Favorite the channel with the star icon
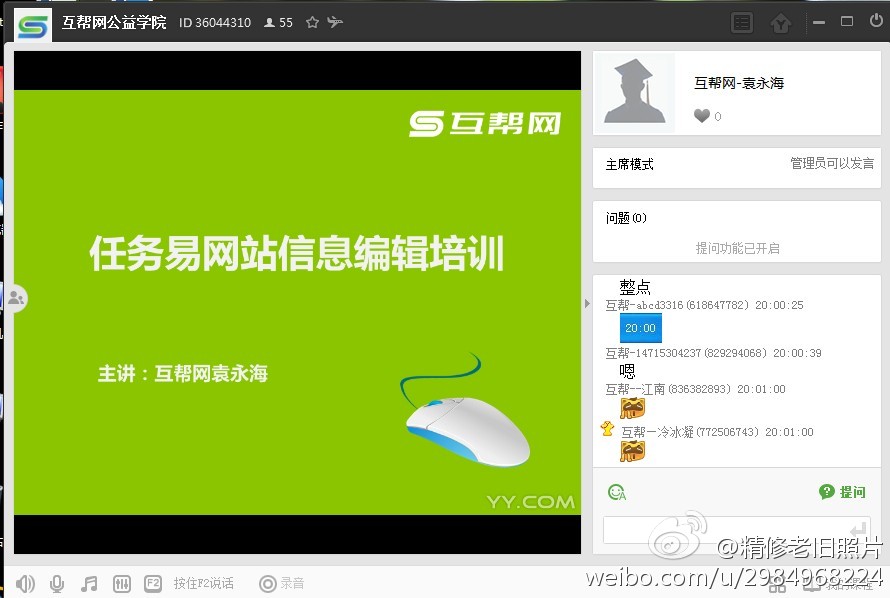 (312, 23)
